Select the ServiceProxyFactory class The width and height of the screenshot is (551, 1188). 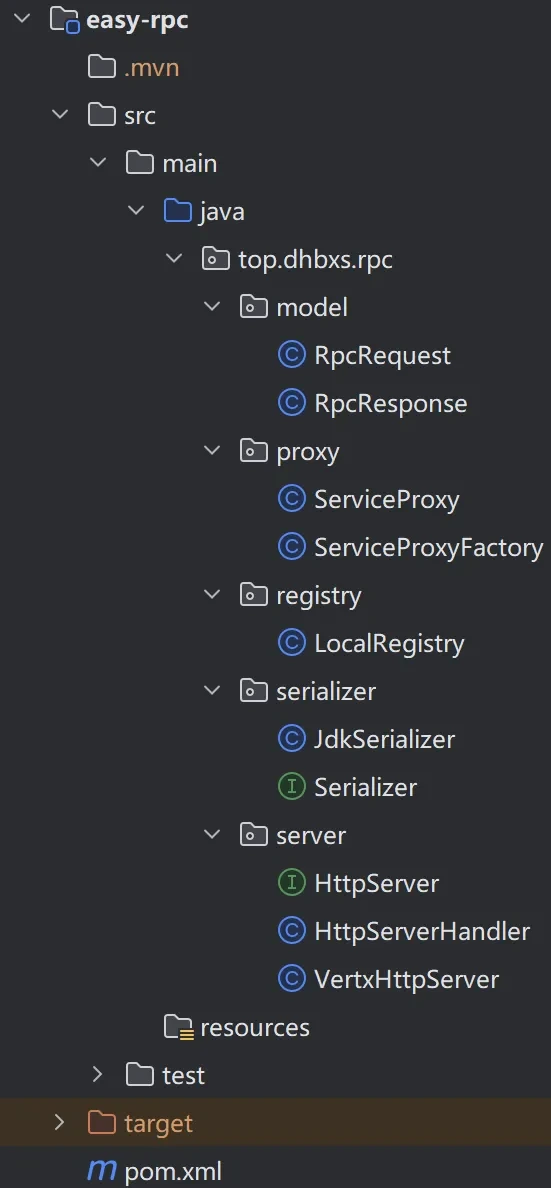point(428,548)
